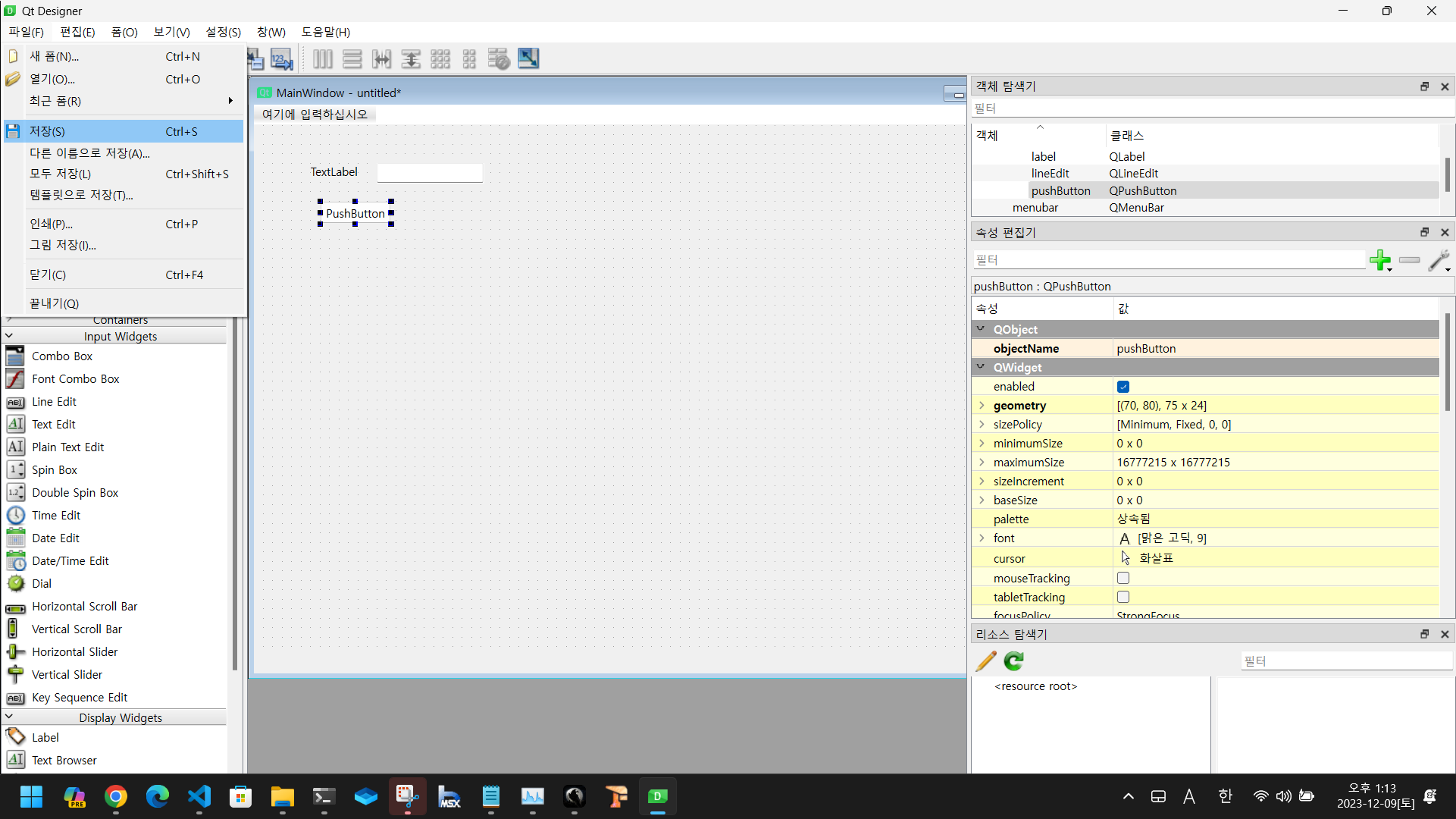
Task: Click the Lay Out in Grid icon
Action: point(440,59)
